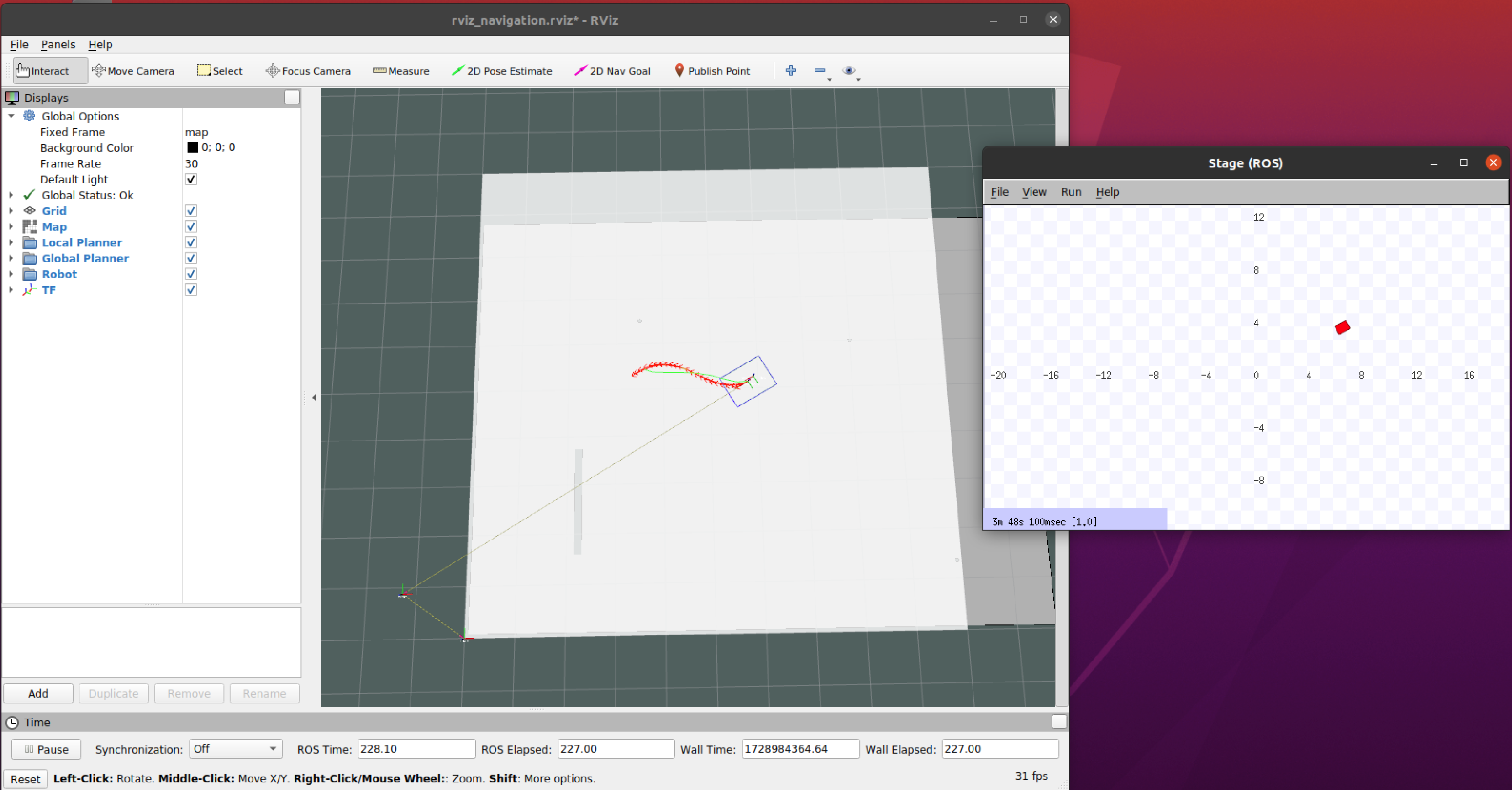Click the TF axes icon

pyautogui.click(x=29, y=290)
